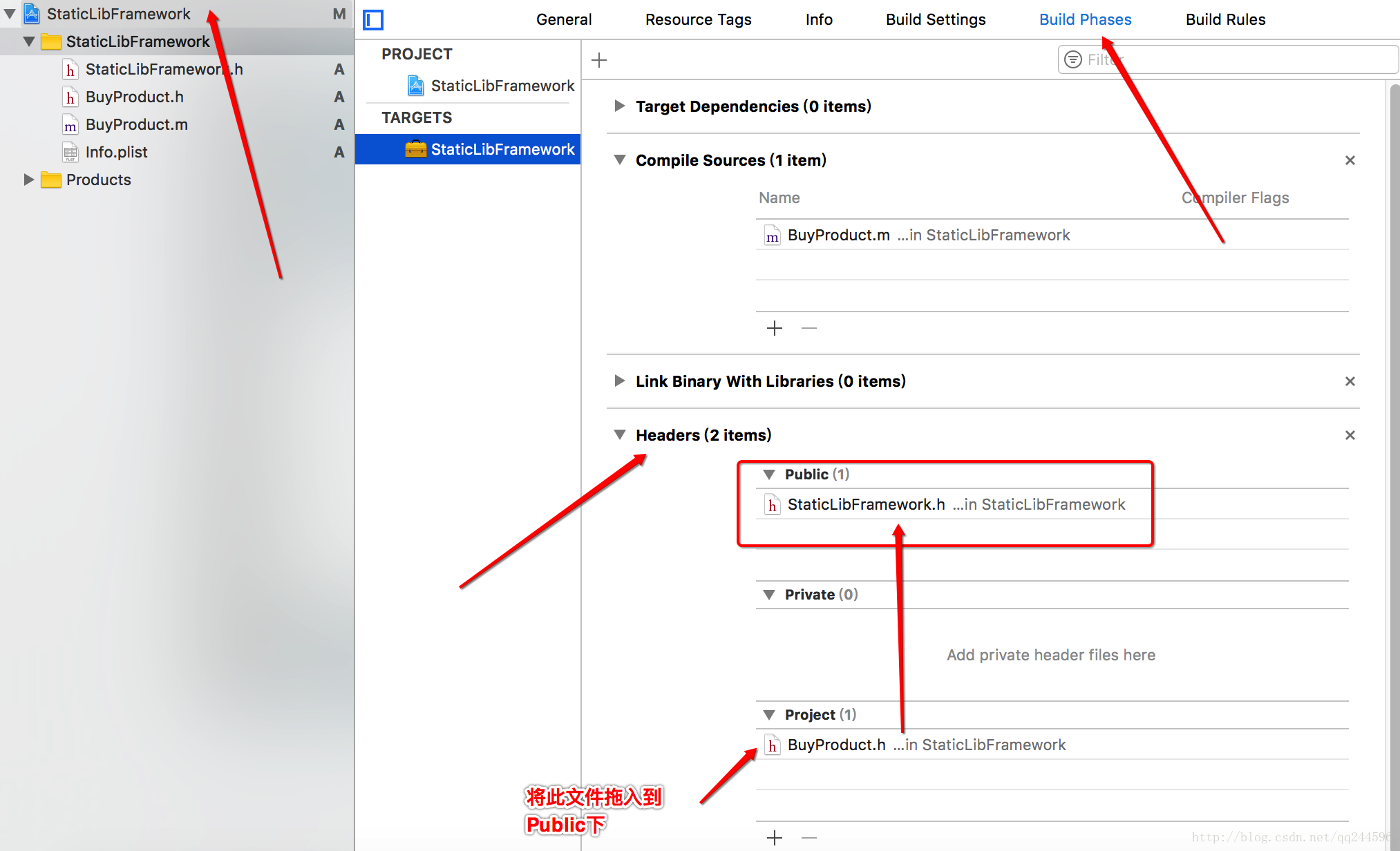Viewport: 1400px width, 851px height.
Task: Click BuyProduct.h icon under Project headers
Action: [772, 745]
